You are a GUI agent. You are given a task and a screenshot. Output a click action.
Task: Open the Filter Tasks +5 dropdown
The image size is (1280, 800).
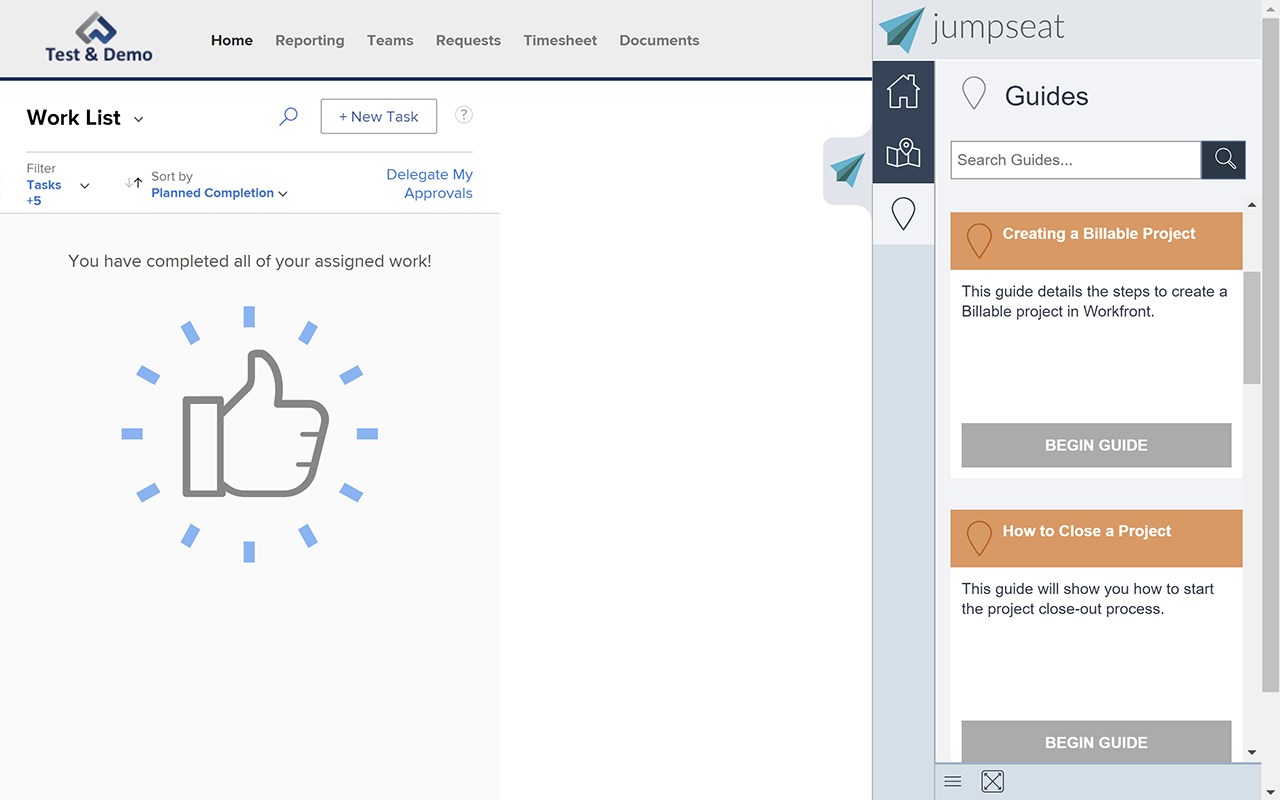click(58, 185)
